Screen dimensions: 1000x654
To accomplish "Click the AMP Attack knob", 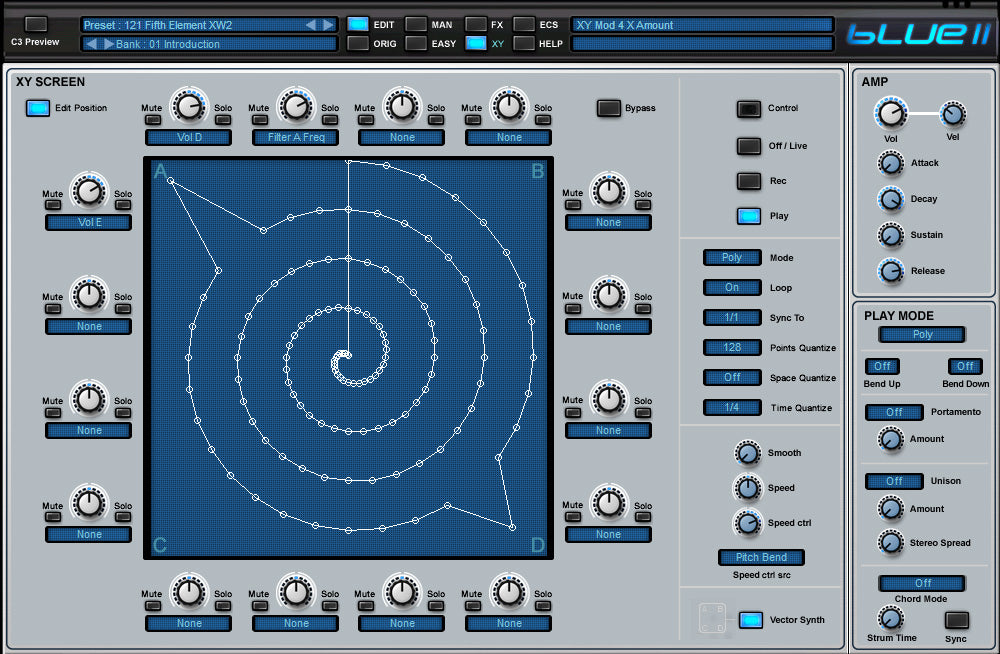I will [x=890, y=163].
